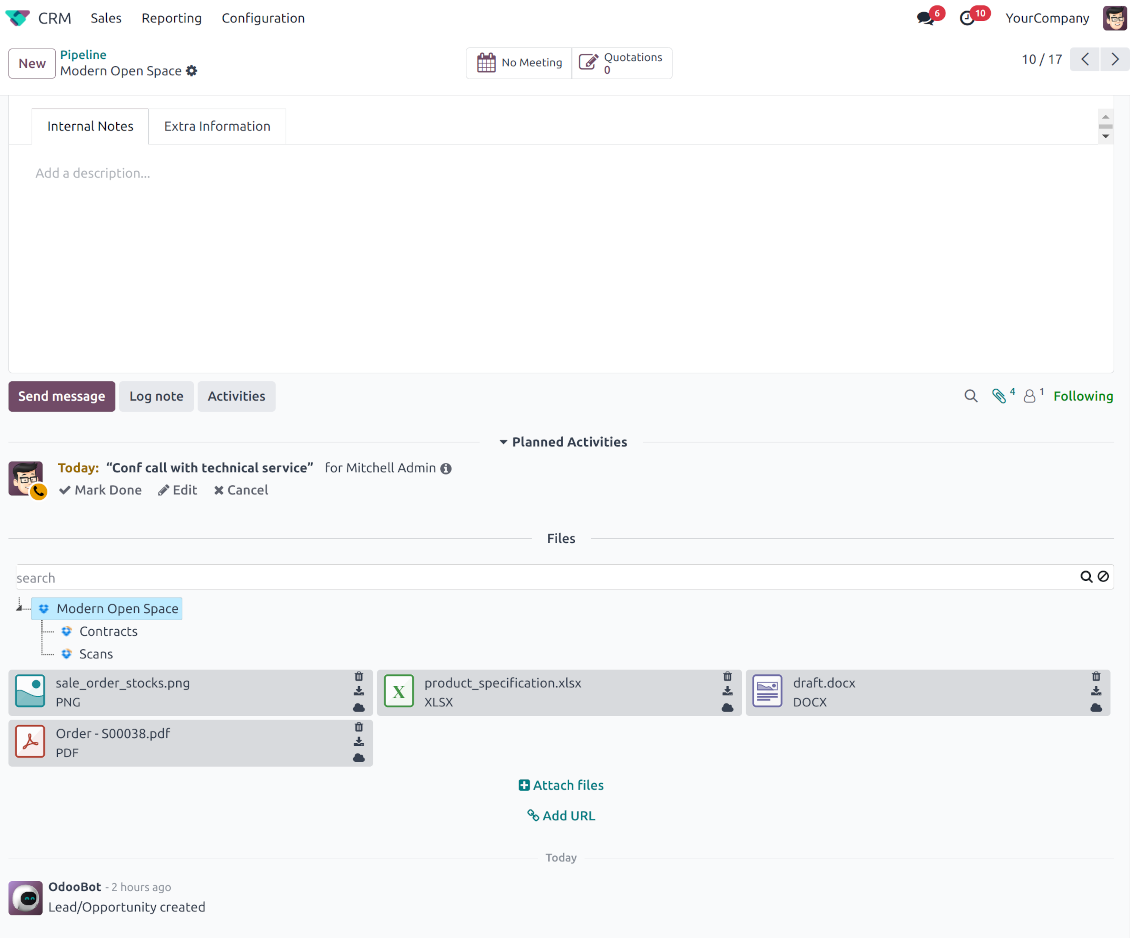Mark Done the conf call activity

100,490
